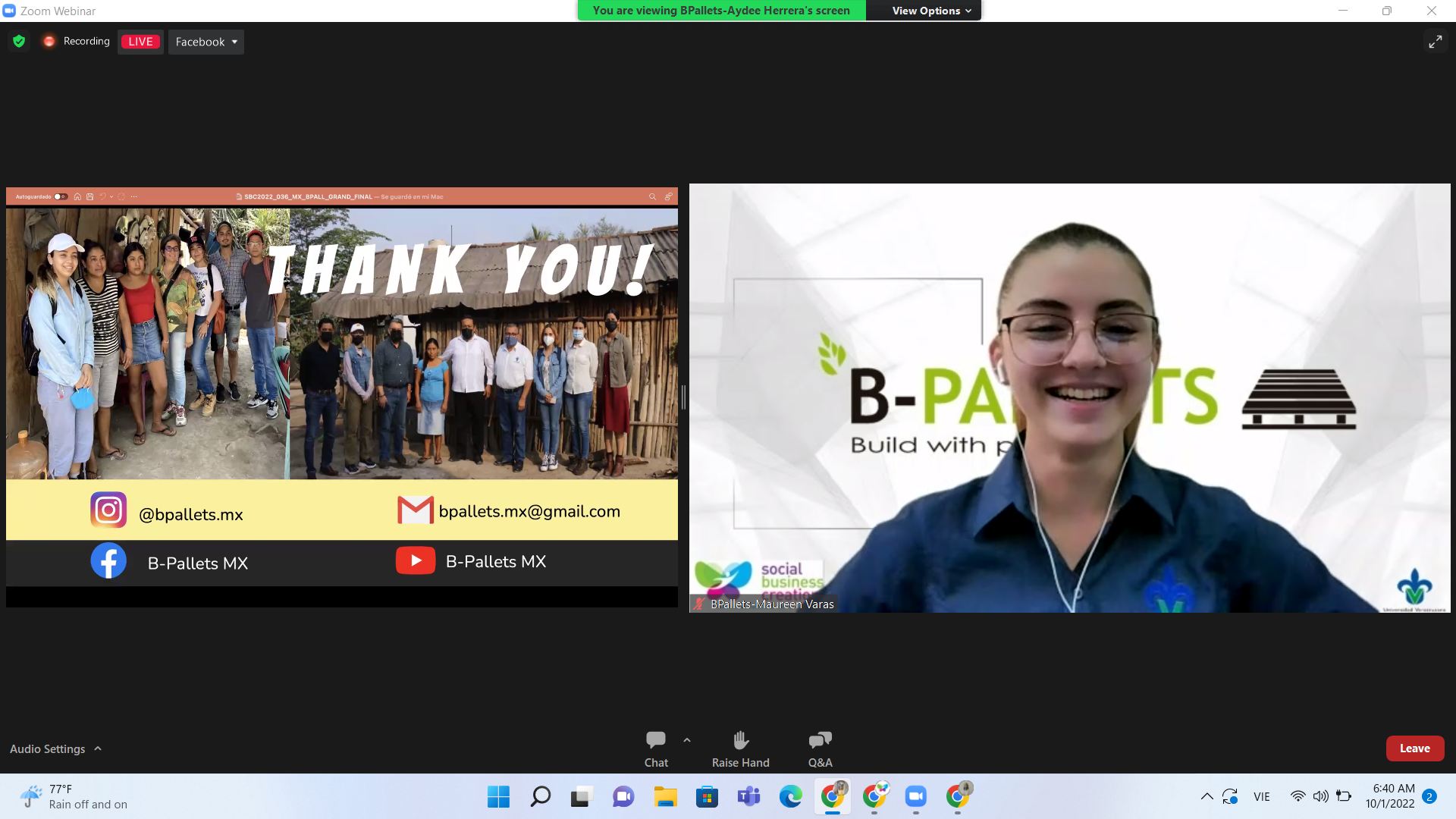Click the Instagram icon on the slide
Image resolution: width=1456 pixels, height=819 pixels.
(108, 510)
